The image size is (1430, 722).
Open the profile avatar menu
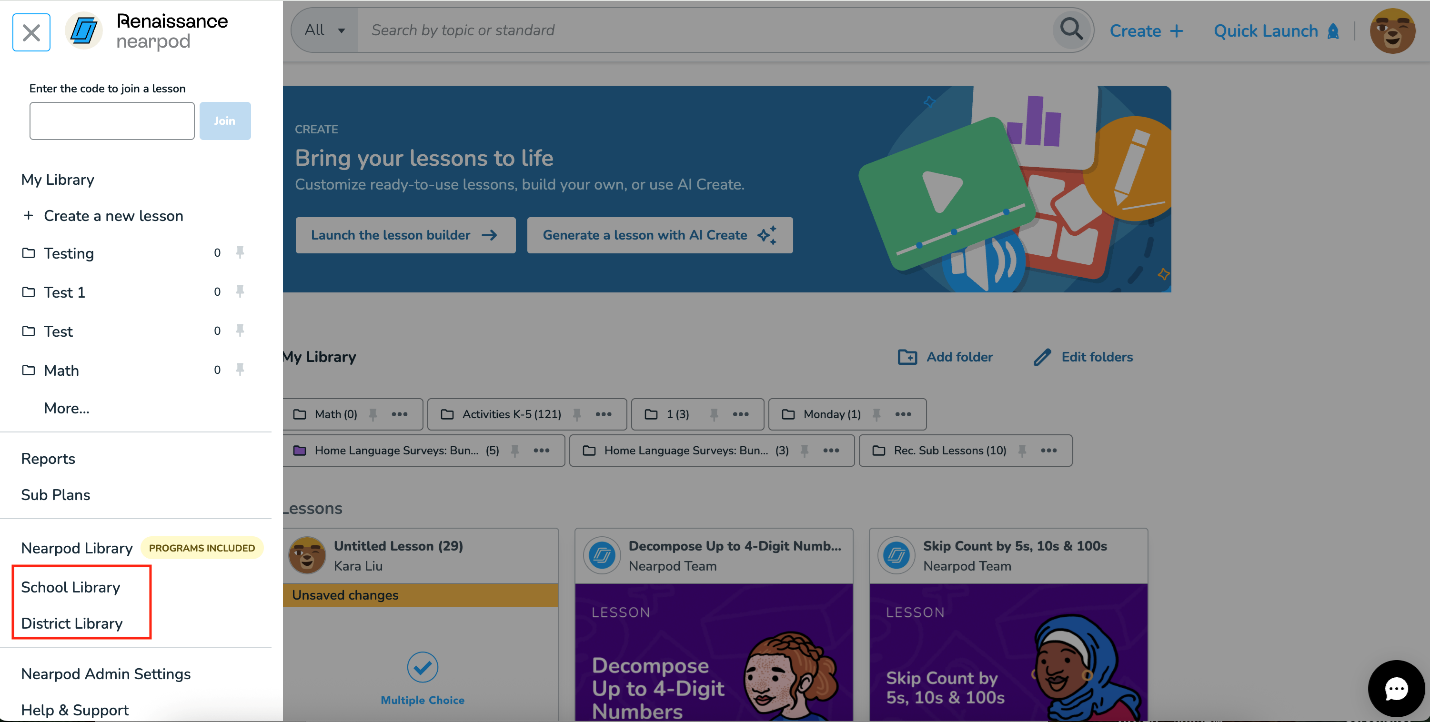pos(1392,31)
